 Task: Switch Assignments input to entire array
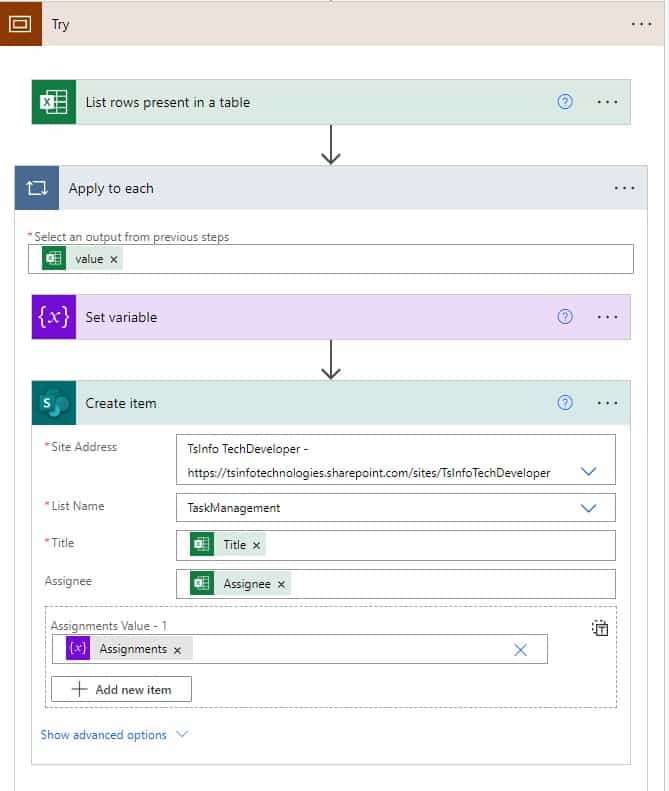point(600,628)
